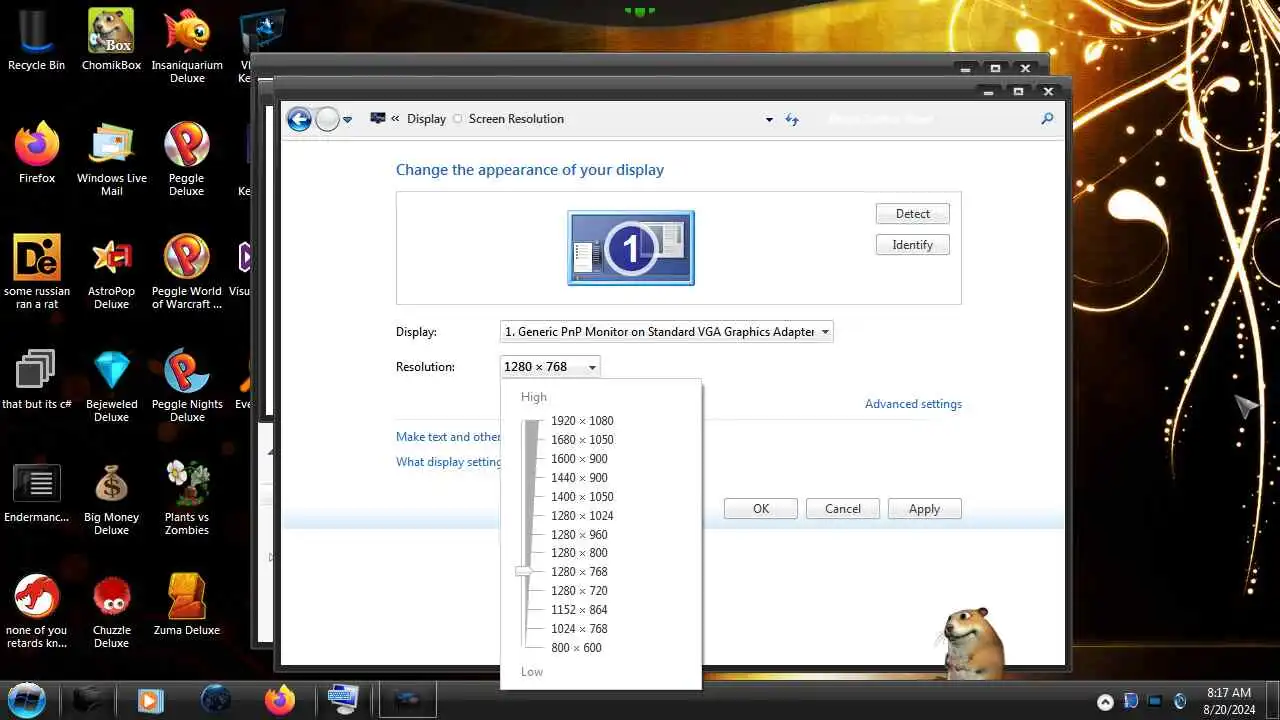Set resolution to 1400 × 1050

tap(582, 497)
